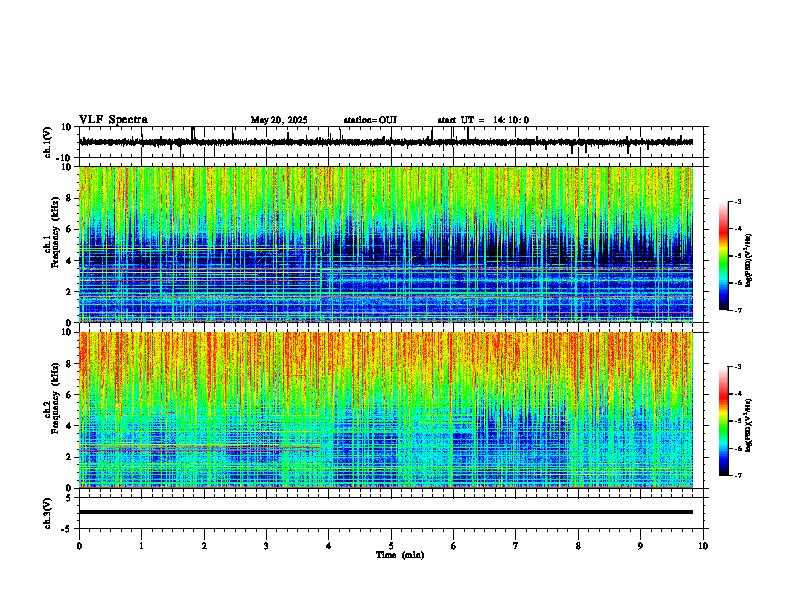Click time axis tick label "4"
Viewport: 792px width, 612px height.
coord(329,546)
